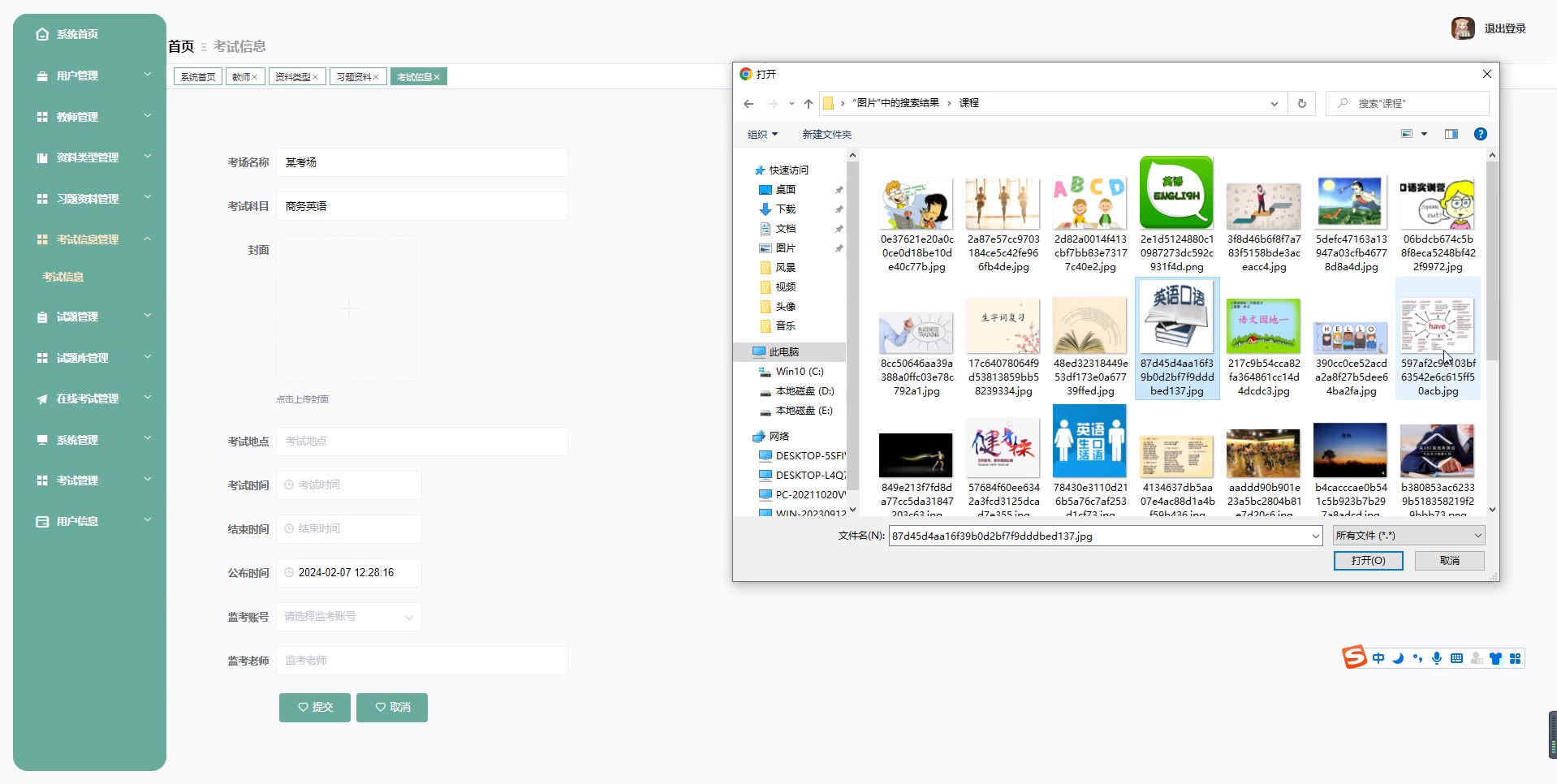Click the 考试地点 input field
The image size is (1557, 784).
coord(421,442)
